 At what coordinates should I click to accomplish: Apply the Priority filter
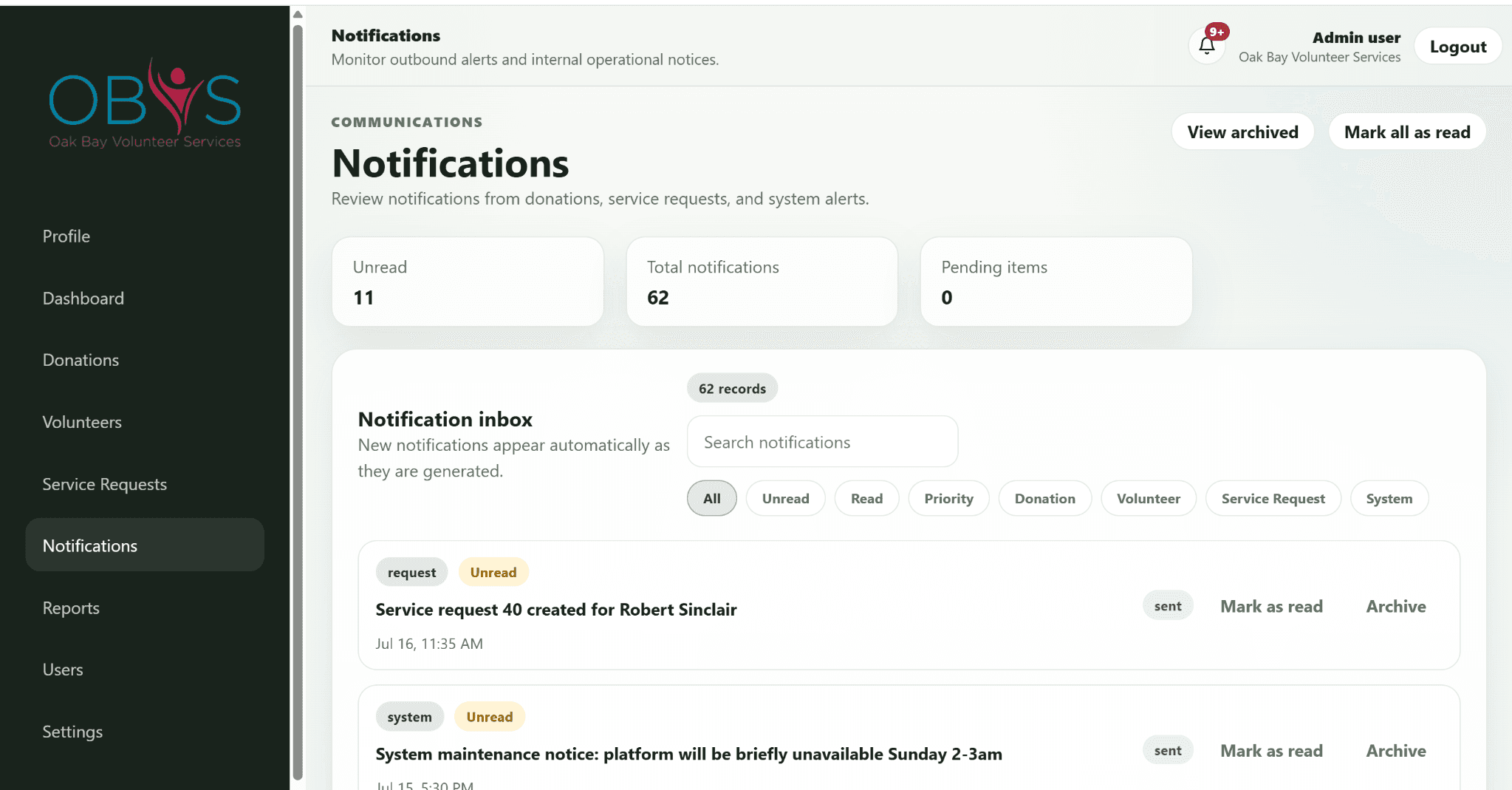click(x=948, y=498)
